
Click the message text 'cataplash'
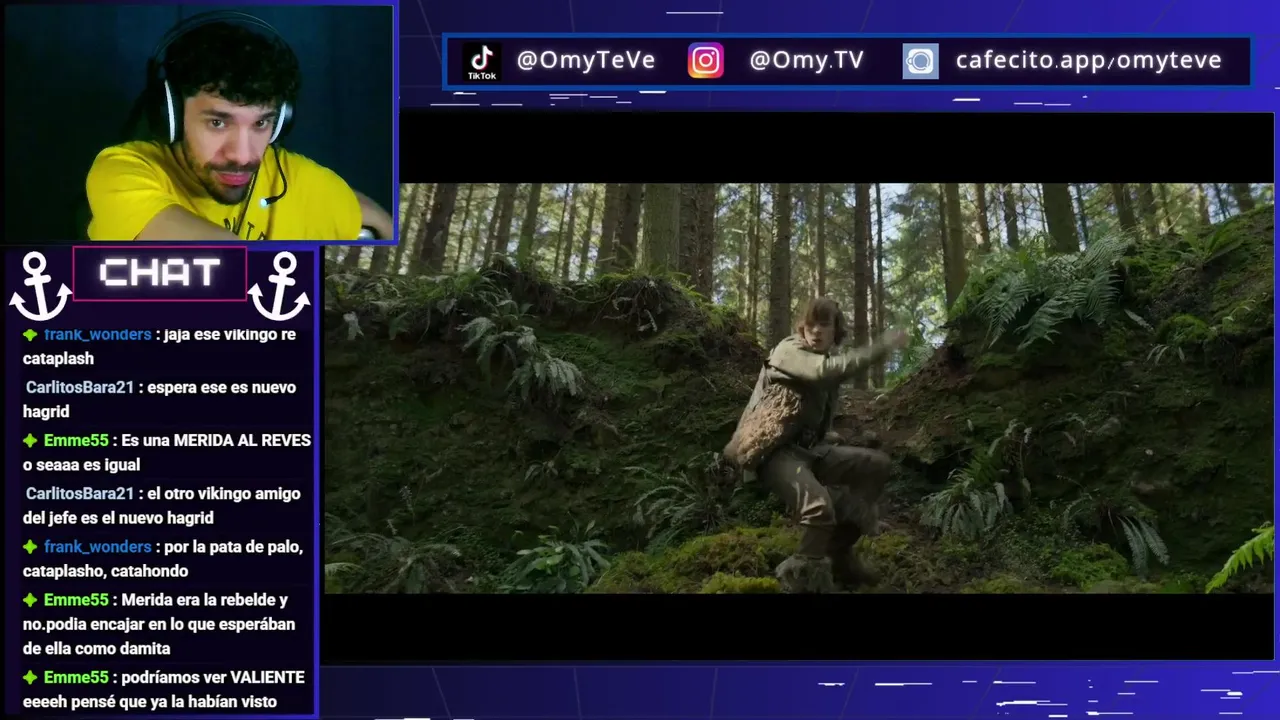58,359
